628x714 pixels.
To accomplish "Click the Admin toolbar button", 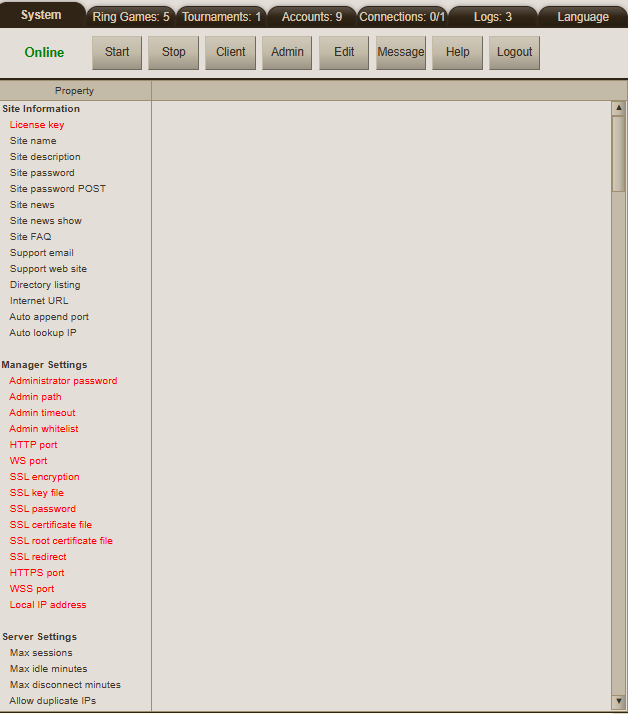I will 287,53.
